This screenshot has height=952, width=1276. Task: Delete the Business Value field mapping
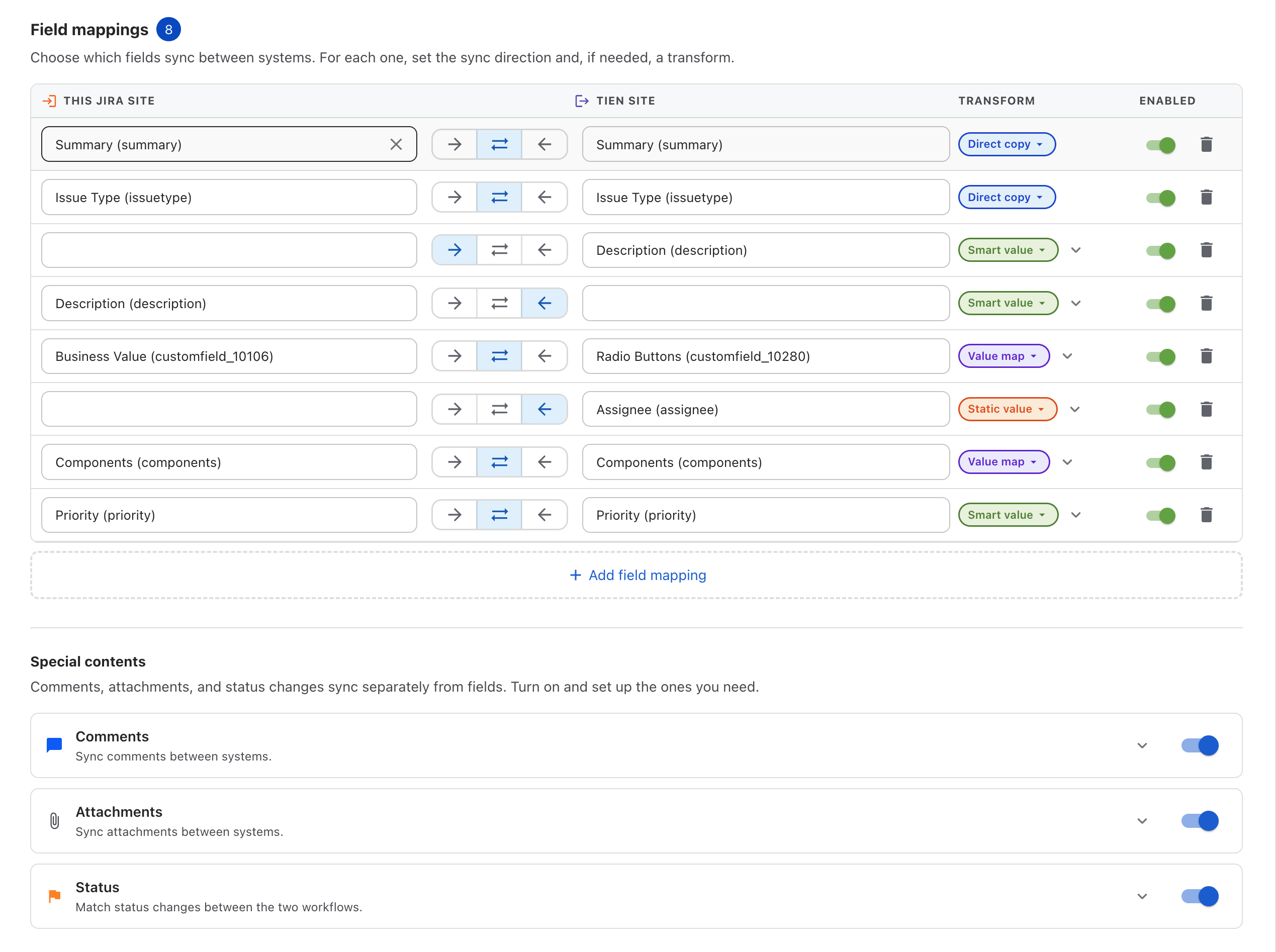pyautogui.click(x=1206, y=356)
